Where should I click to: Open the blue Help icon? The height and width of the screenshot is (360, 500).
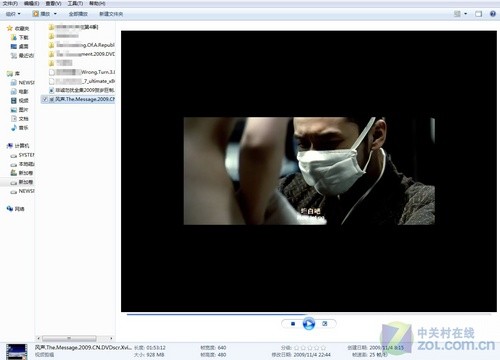pos(493,14)
